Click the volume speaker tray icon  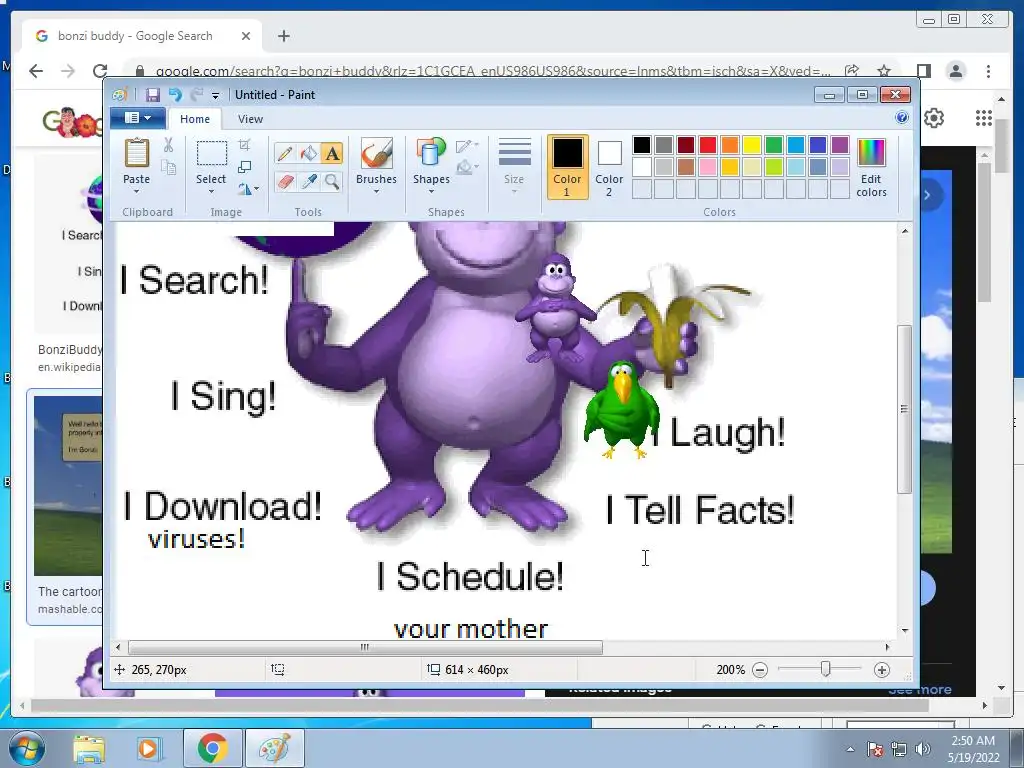click(x=923, y=749)
